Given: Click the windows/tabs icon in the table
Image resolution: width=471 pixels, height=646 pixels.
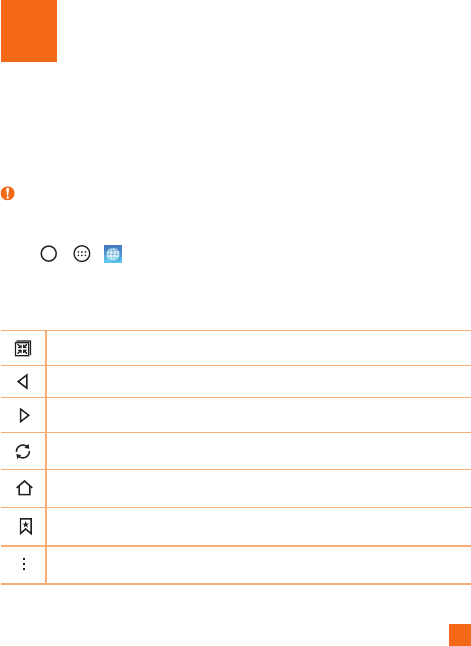Looking at the screenshot, I should pyautogui.click(x=23, y=349).
